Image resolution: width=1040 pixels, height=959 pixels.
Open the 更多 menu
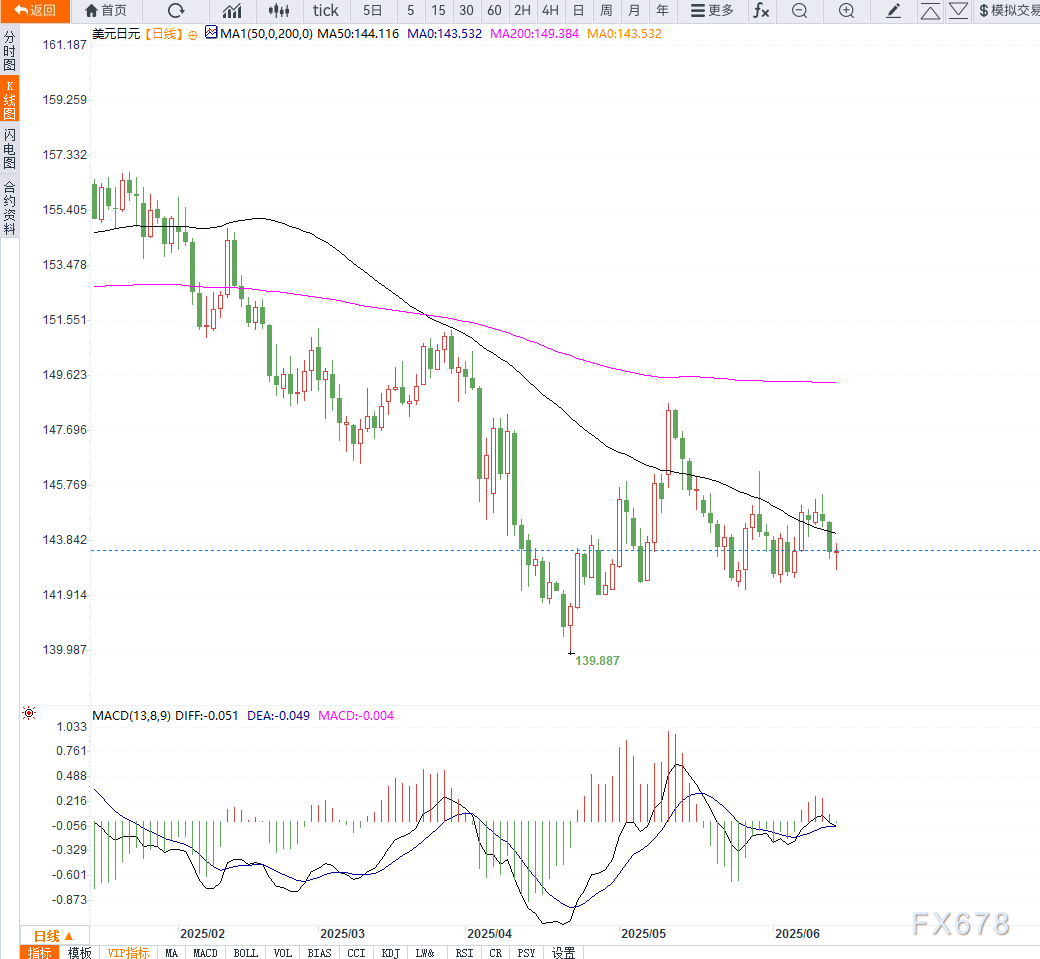pyautogui.click(x=711, y=11)
